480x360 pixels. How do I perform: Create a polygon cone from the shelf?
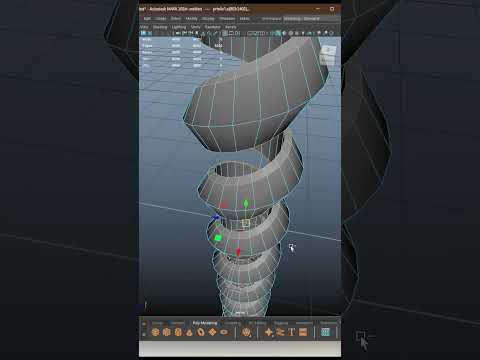pos(189,332)
